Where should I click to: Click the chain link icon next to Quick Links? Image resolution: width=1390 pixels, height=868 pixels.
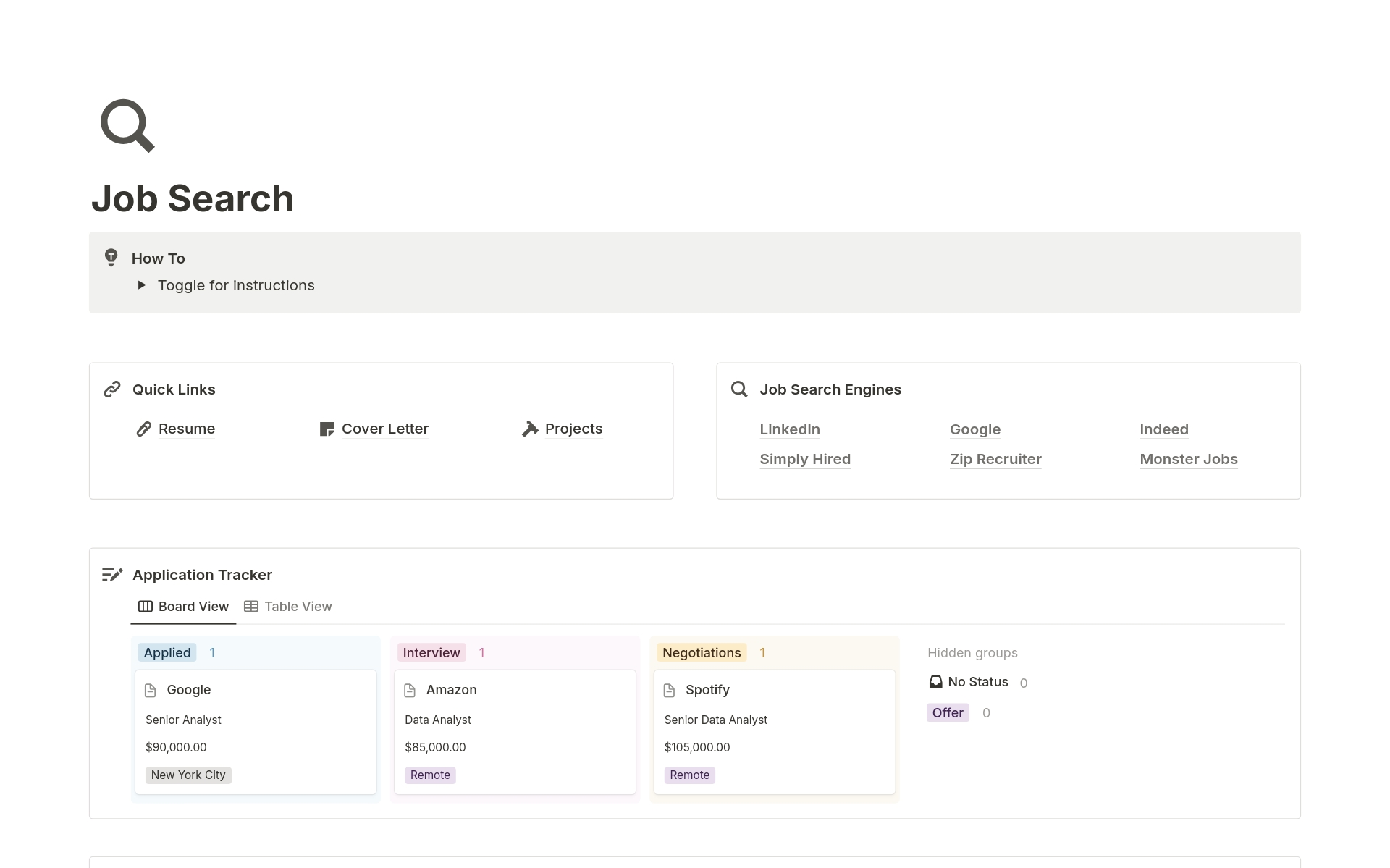(112, 389)
